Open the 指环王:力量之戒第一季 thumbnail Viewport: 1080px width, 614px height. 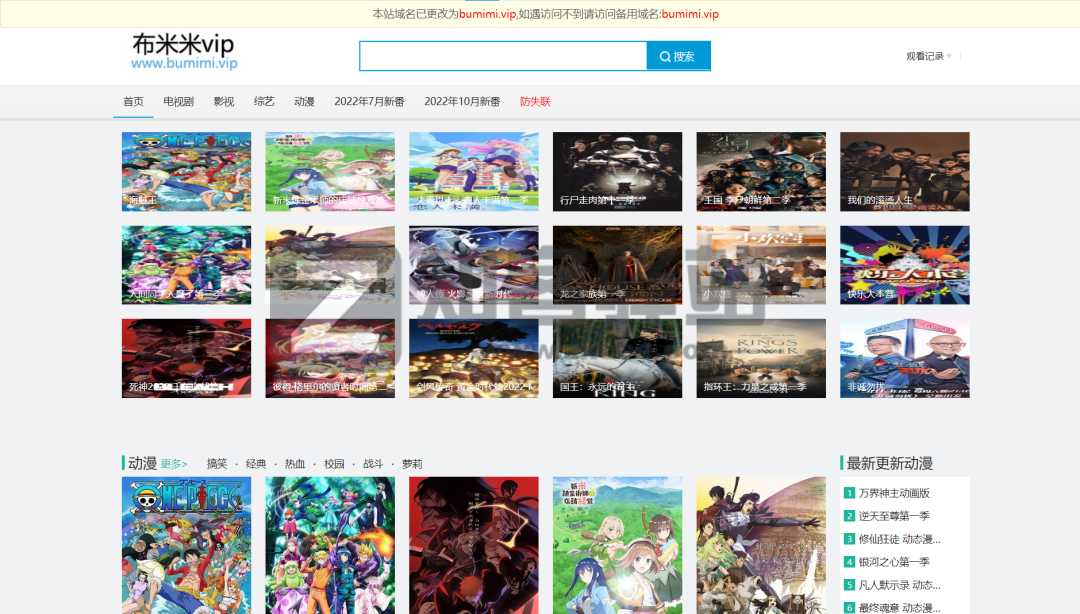click(x=760, y=358)
